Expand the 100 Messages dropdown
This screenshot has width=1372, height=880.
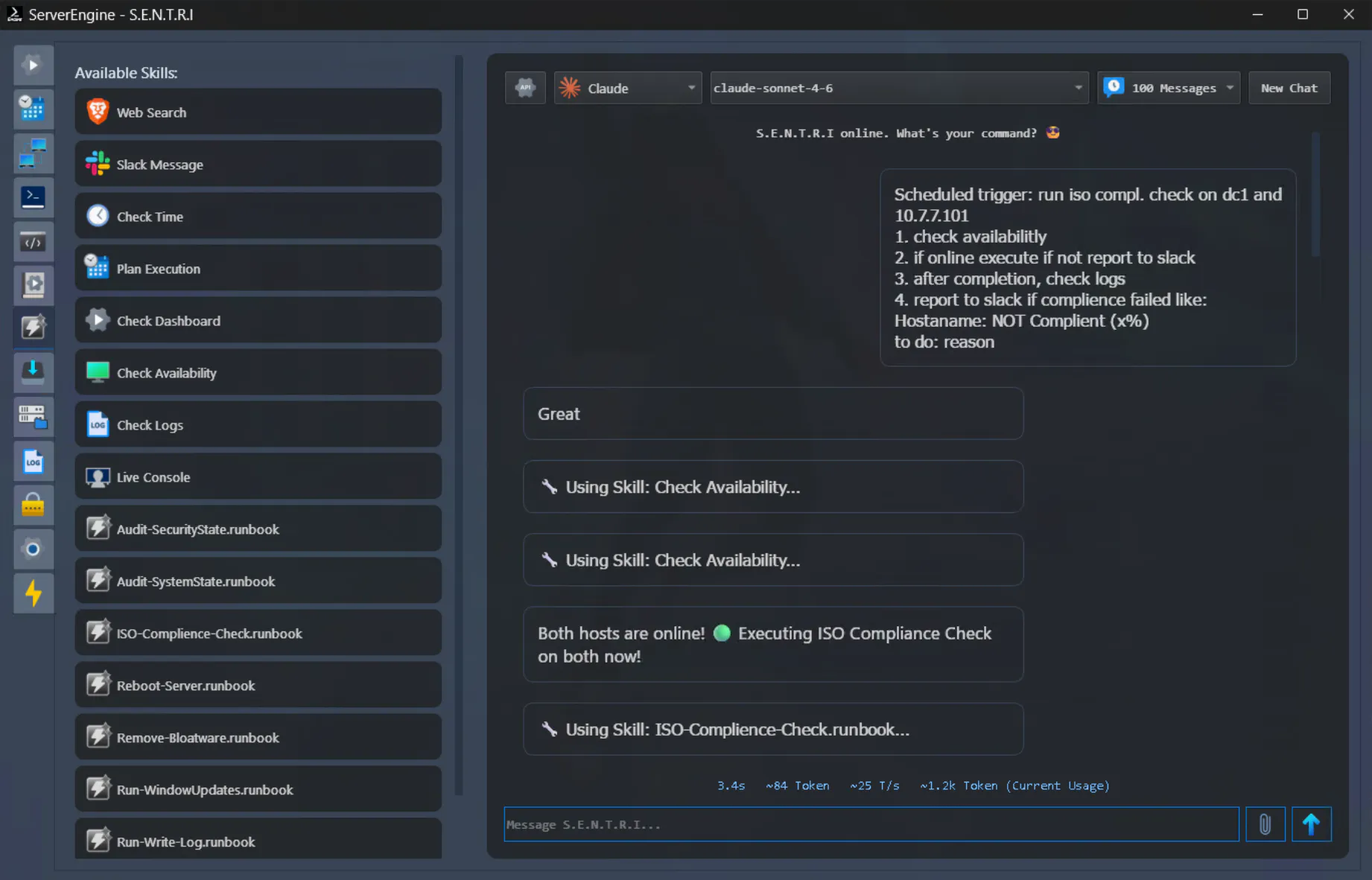point(1168,88)
